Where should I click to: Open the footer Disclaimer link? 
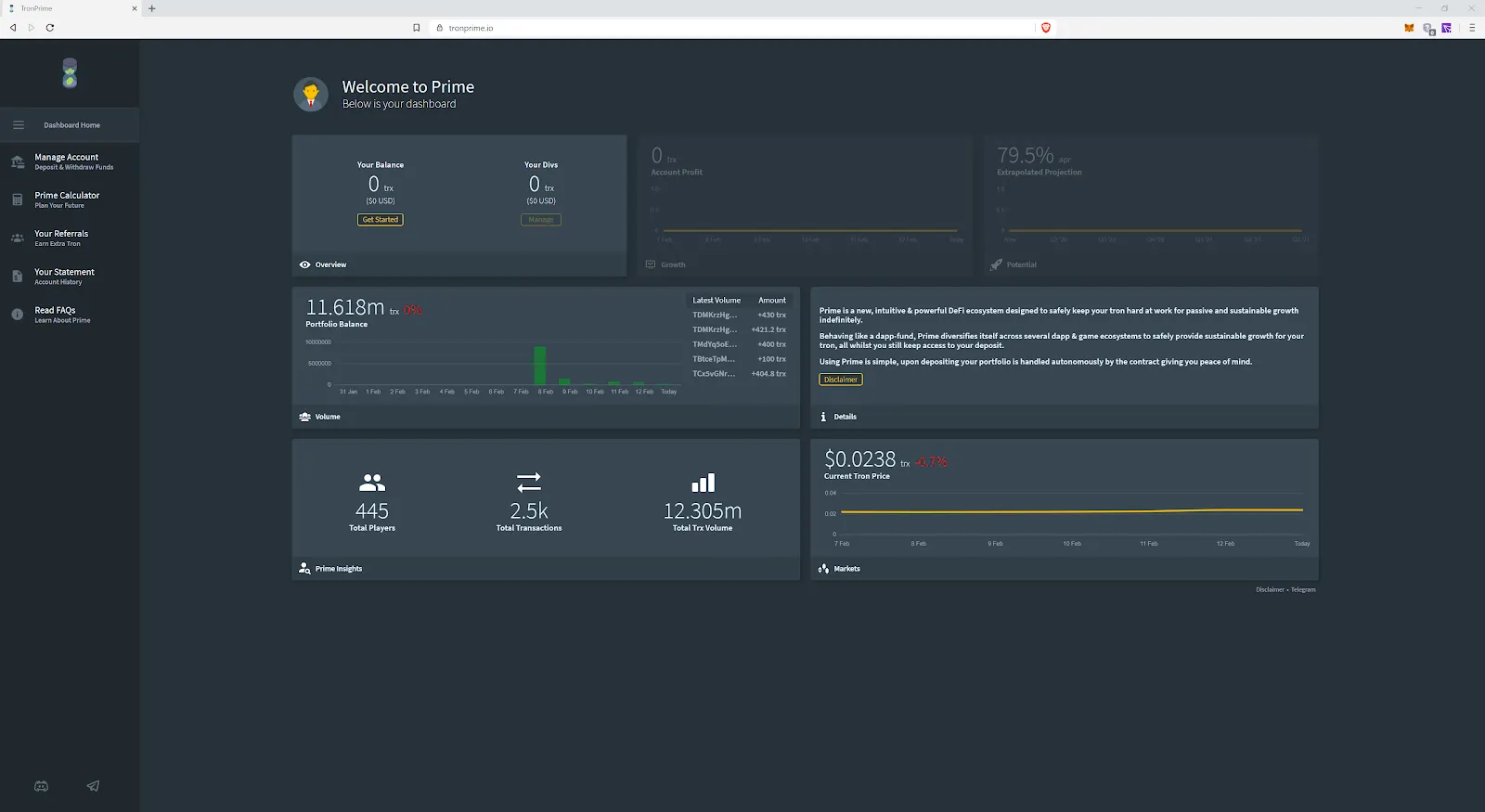pos(1270,589)
